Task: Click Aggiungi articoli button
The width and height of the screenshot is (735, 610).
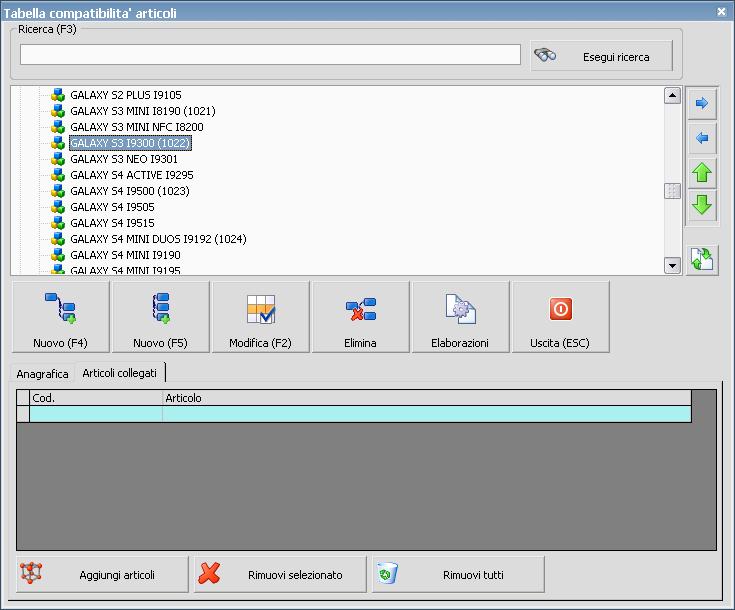Action: click(102, 574)
